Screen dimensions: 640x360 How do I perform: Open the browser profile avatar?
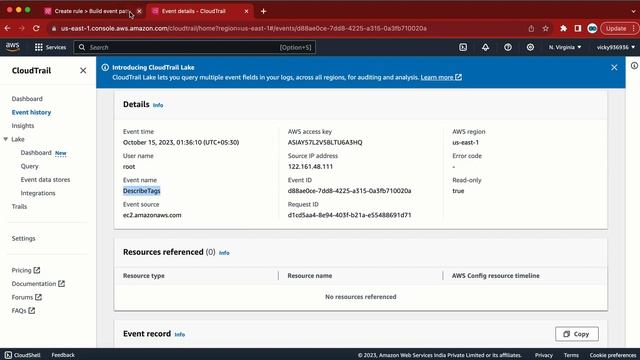[x=592, y=28]
